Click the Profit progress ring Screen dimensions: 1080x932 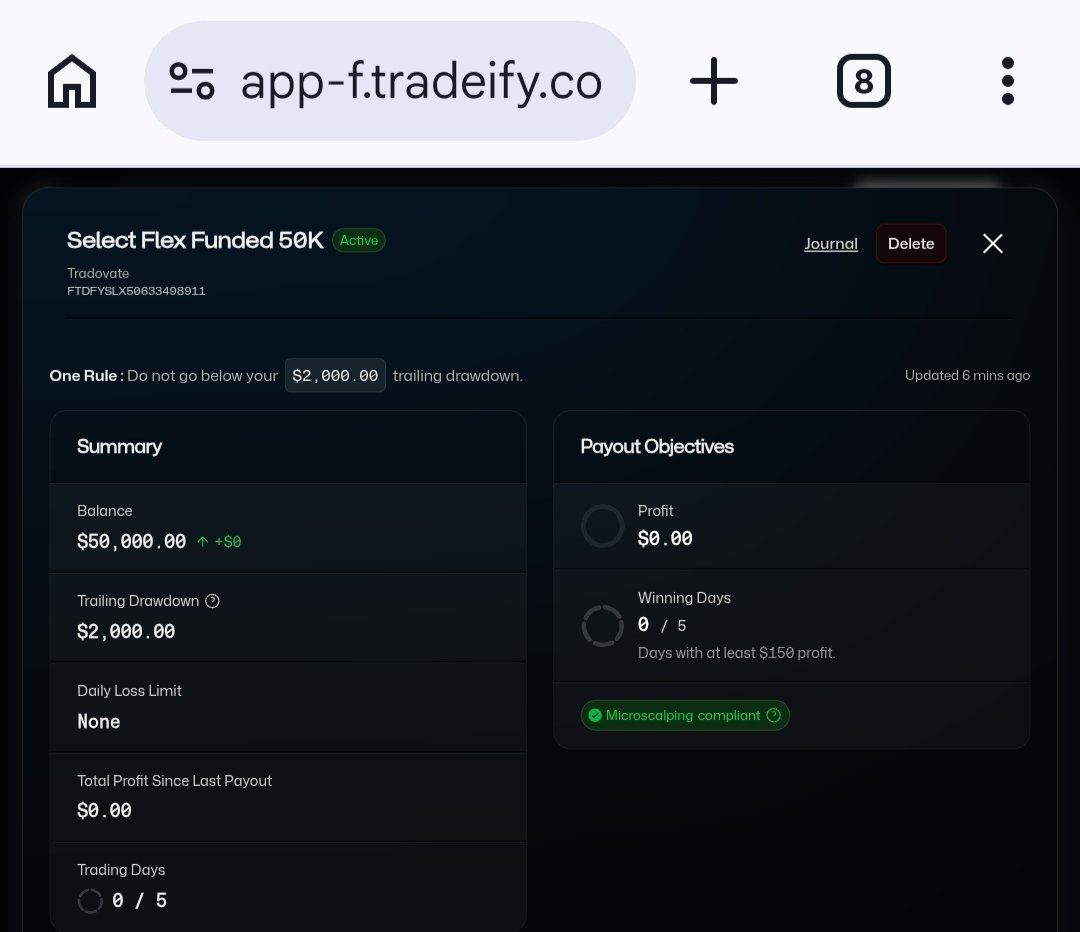603,526
